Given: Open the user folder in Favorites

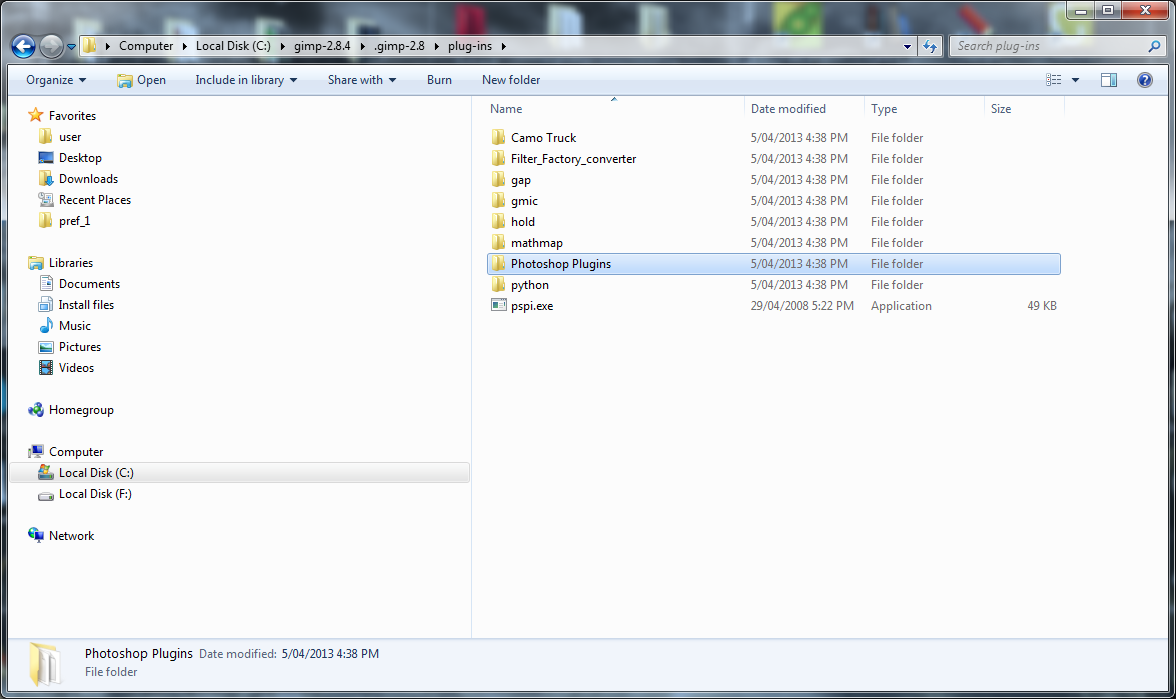Looking at the screenshot, I should click(70, 136).
